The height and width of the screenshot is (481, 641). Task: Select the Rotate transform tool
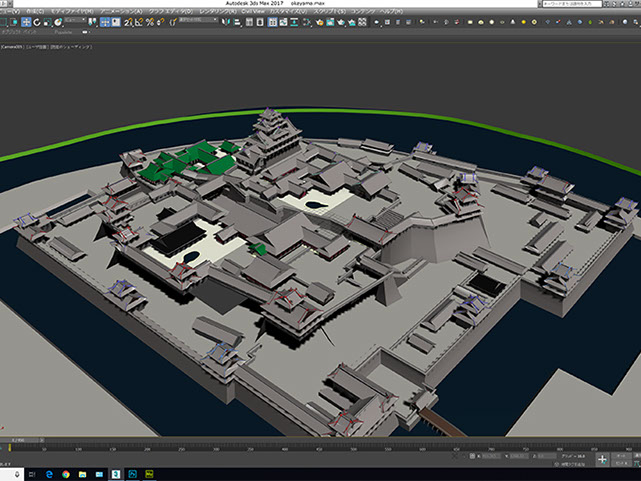pyautogui.click(x=36, y=22)
